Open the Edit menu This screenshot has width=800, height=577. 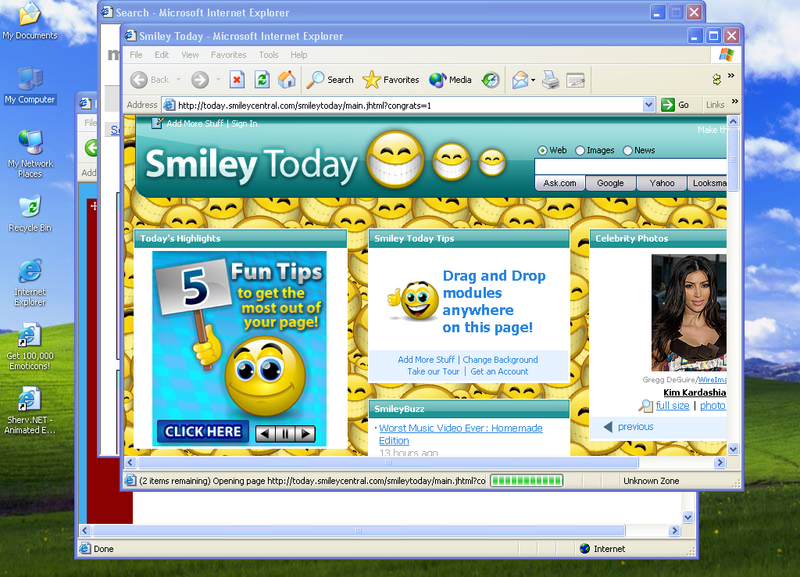[x=162, y=55]
